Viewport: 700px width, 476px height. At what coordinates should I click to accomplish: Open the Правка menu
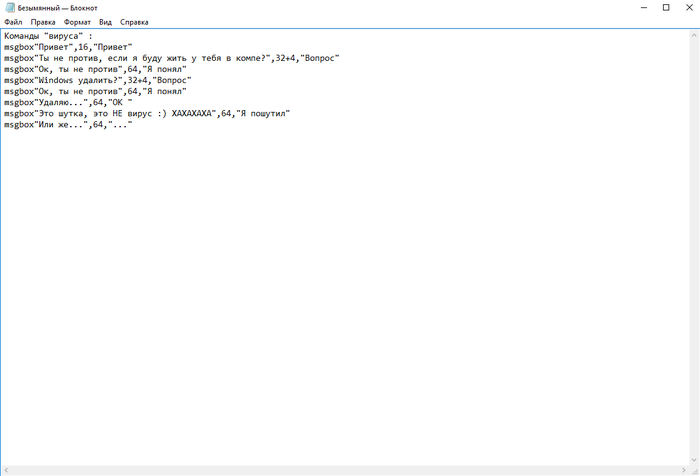(43, 22)
